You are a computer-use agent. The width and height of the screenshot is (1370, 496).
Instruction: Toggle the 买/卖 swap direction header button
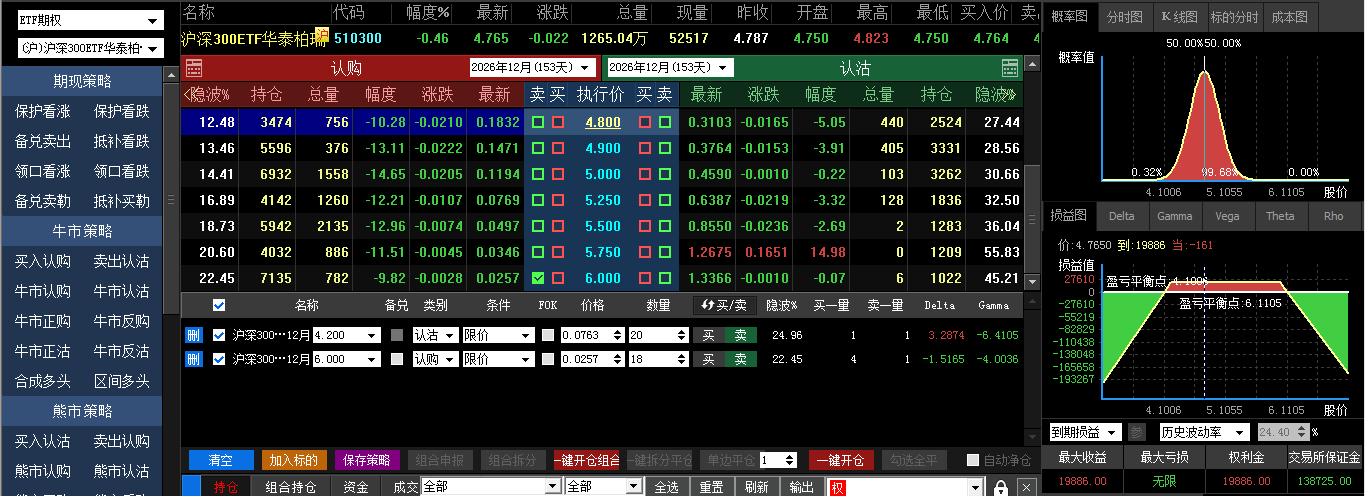coord(724,305)
